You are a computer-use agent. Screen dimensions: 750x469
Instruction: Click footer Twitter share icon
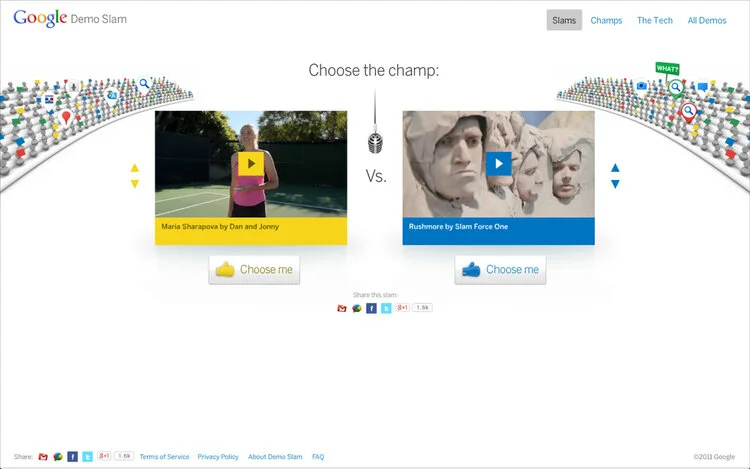click(88, 457)
